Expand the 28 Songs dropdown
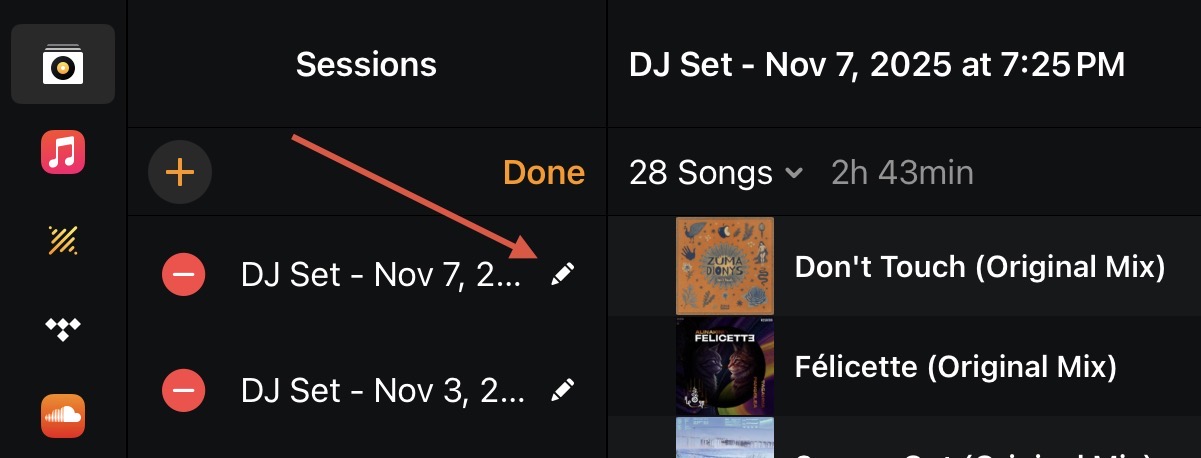 [x=716, y=173]
